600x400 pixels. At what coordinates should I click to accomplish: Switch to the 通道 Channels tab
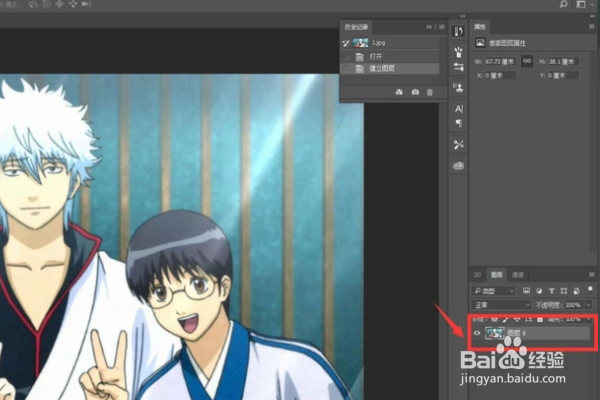518,275
